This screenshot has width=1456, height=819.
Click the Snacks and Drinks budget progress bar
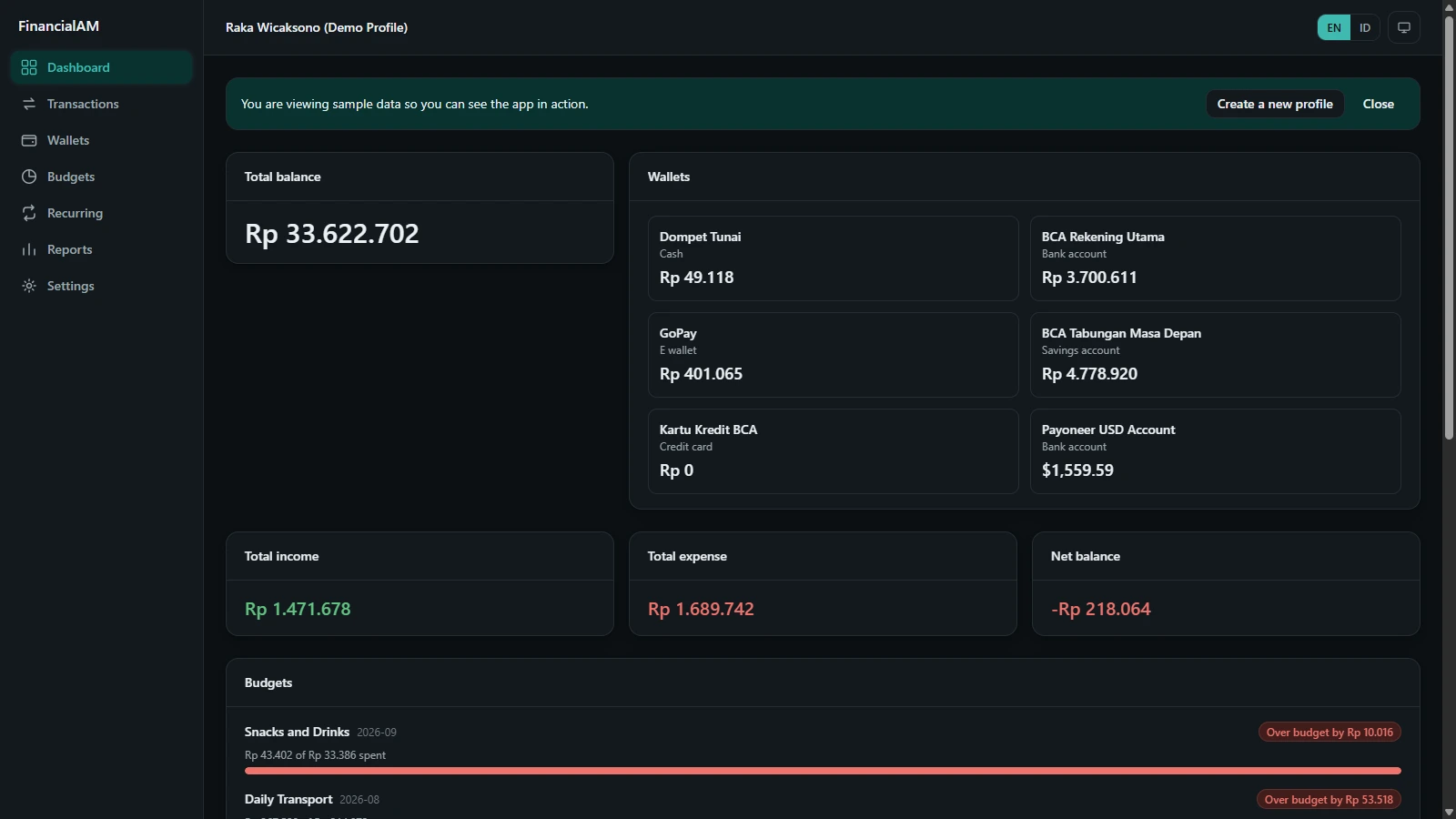coord(823,771)
